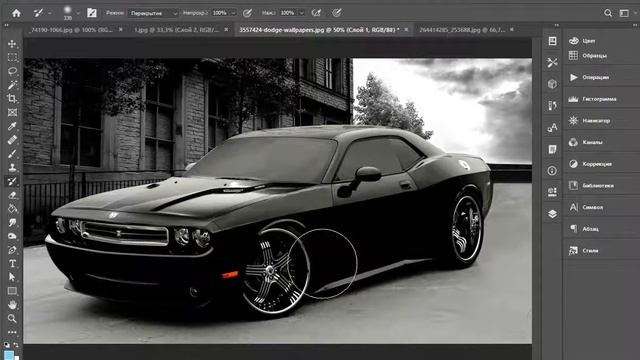640x360 pixels.
Task: Switch to the 3557424-dodge-wallpapers.jpg tab
Action: [x=319, y=30]
